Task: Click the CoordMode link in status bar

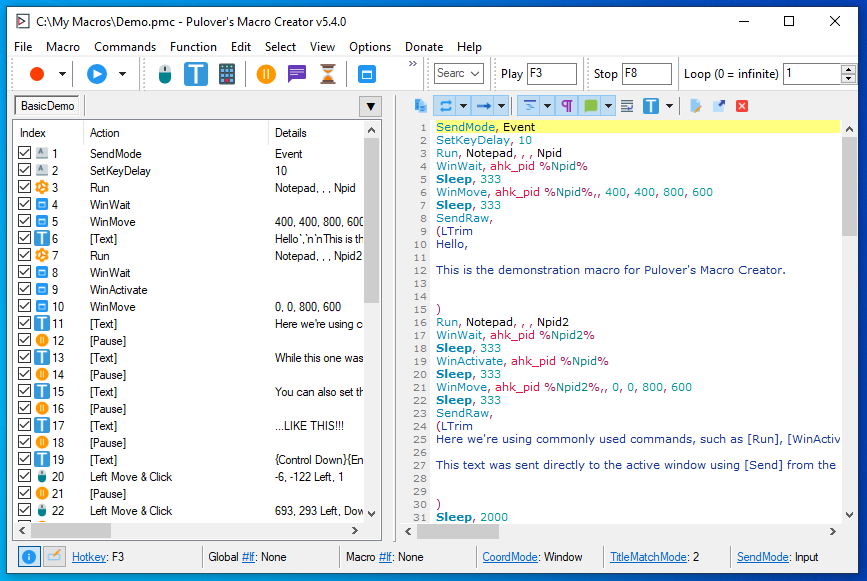Action: (x=510, y=557)
